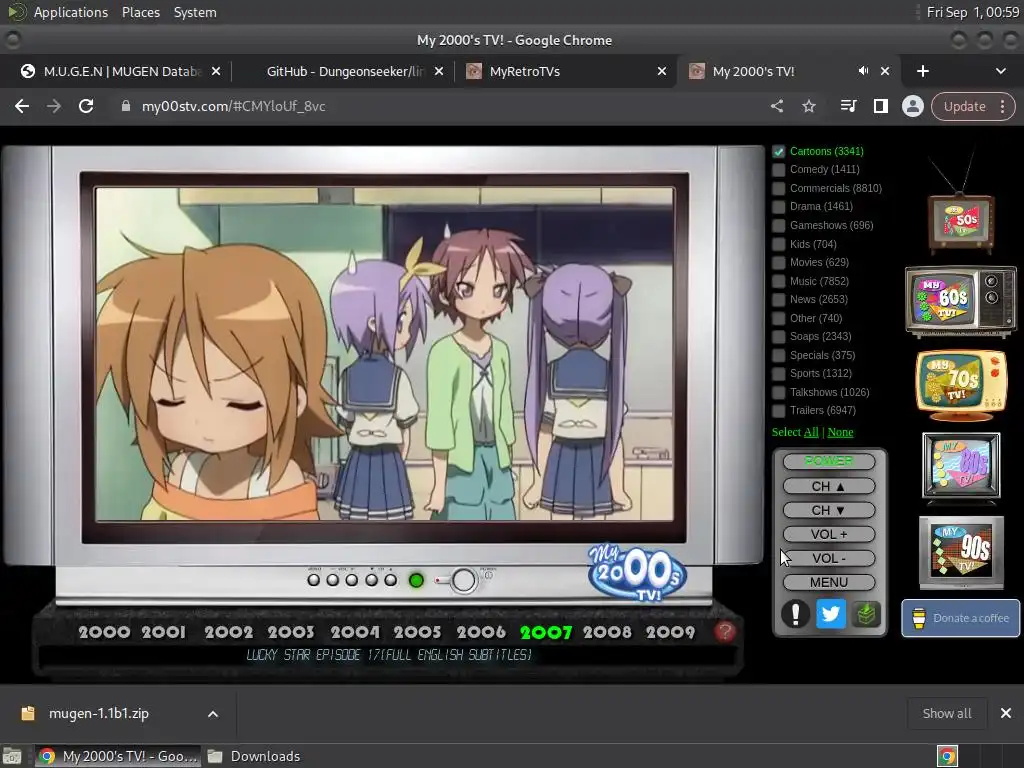The height and width of the screenshot is (768, 1024).
Task: Check the News category
Action: click(778, 300)
